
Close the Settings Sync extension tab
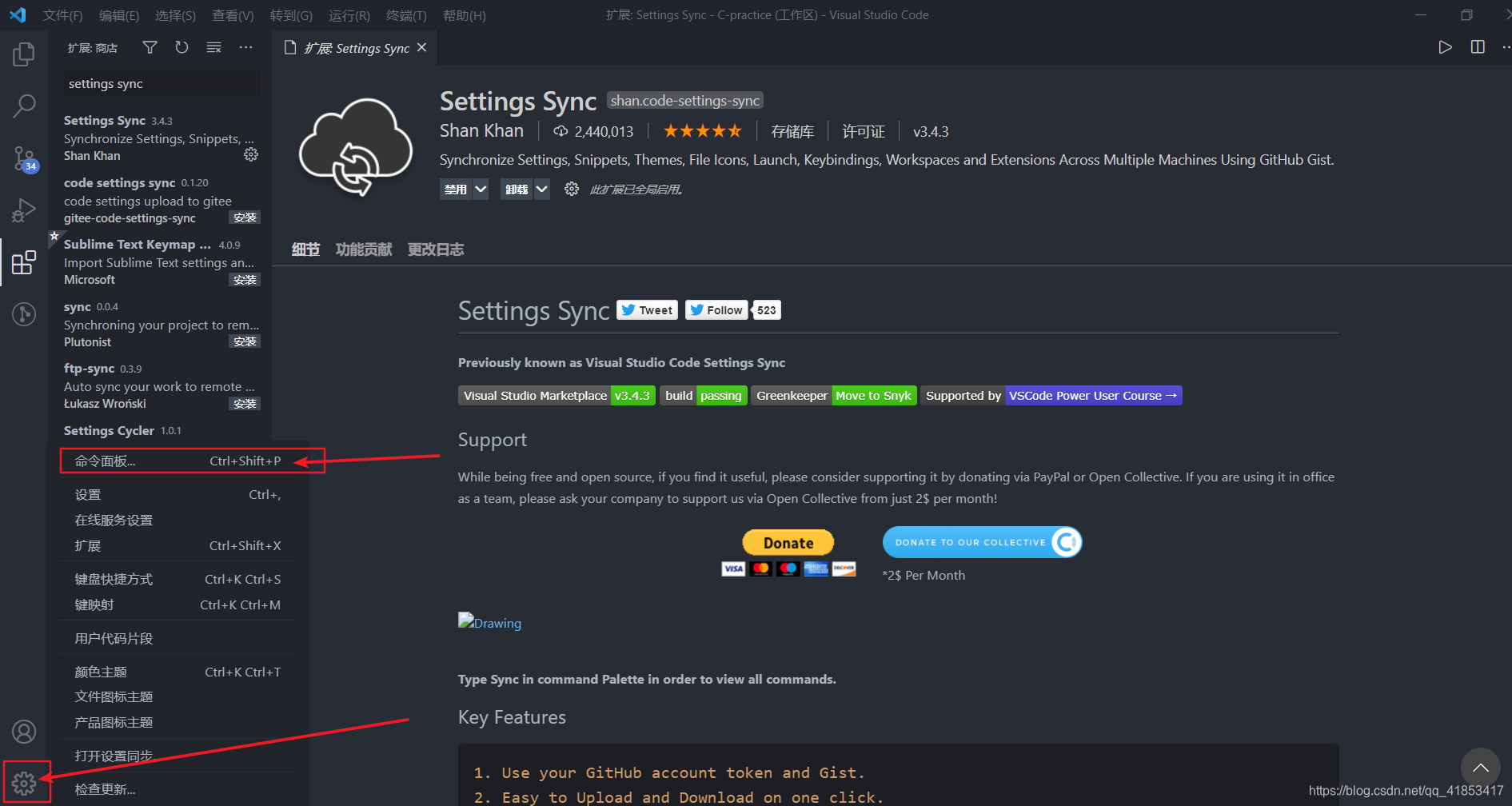tap(422, 48)
